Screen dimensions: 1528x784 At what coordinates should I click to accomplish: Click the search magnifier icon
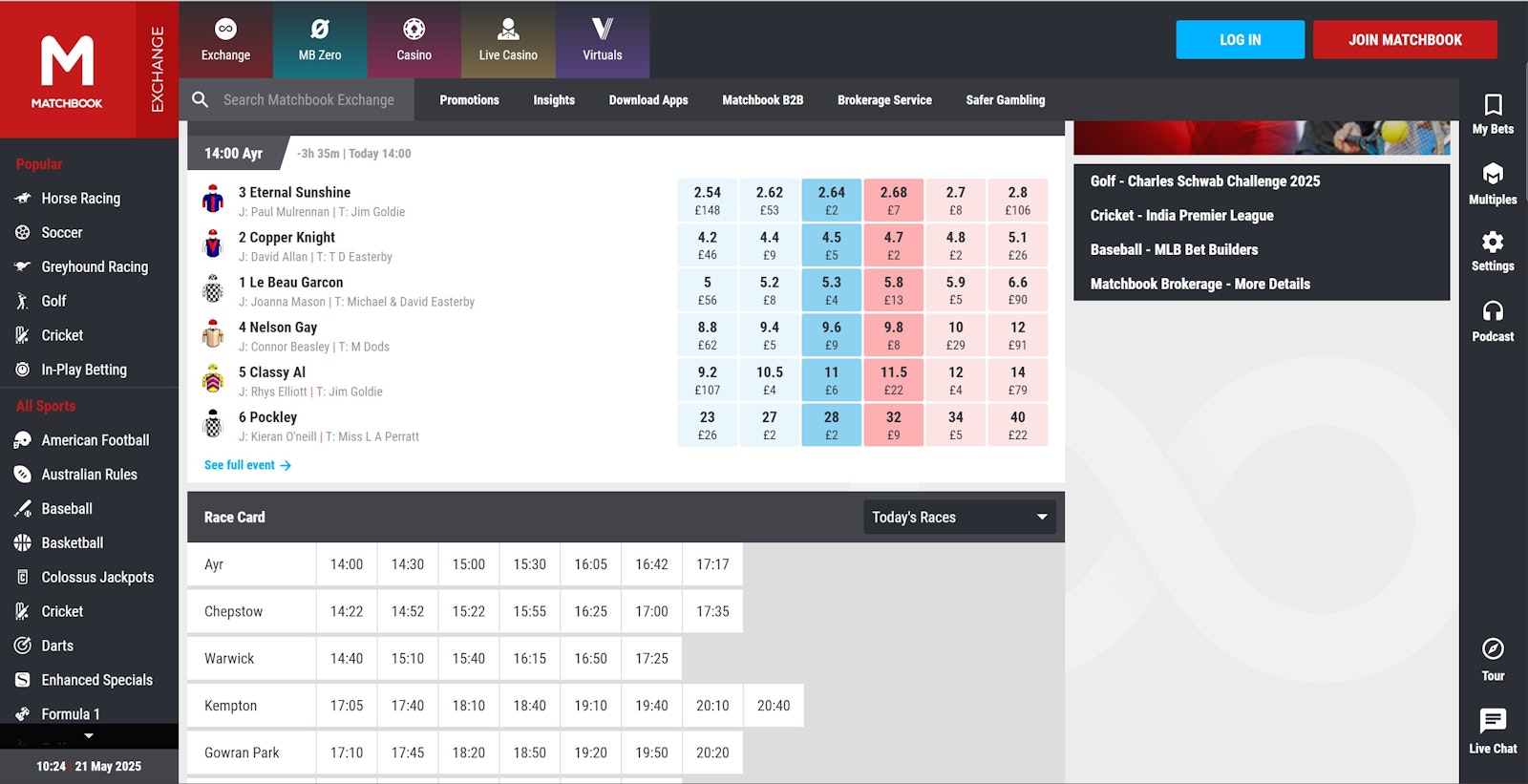(x=201, y=99)
